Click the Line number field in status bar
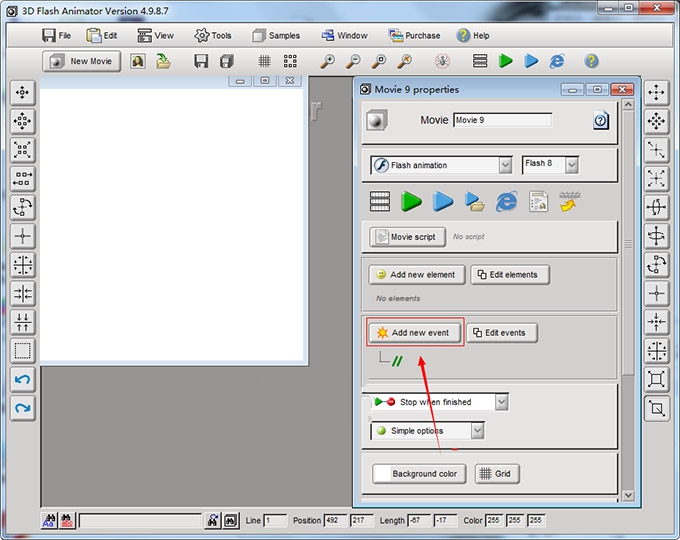Image resolution: width=680 pixels, height=540 pixels. (x=275, y=520)
